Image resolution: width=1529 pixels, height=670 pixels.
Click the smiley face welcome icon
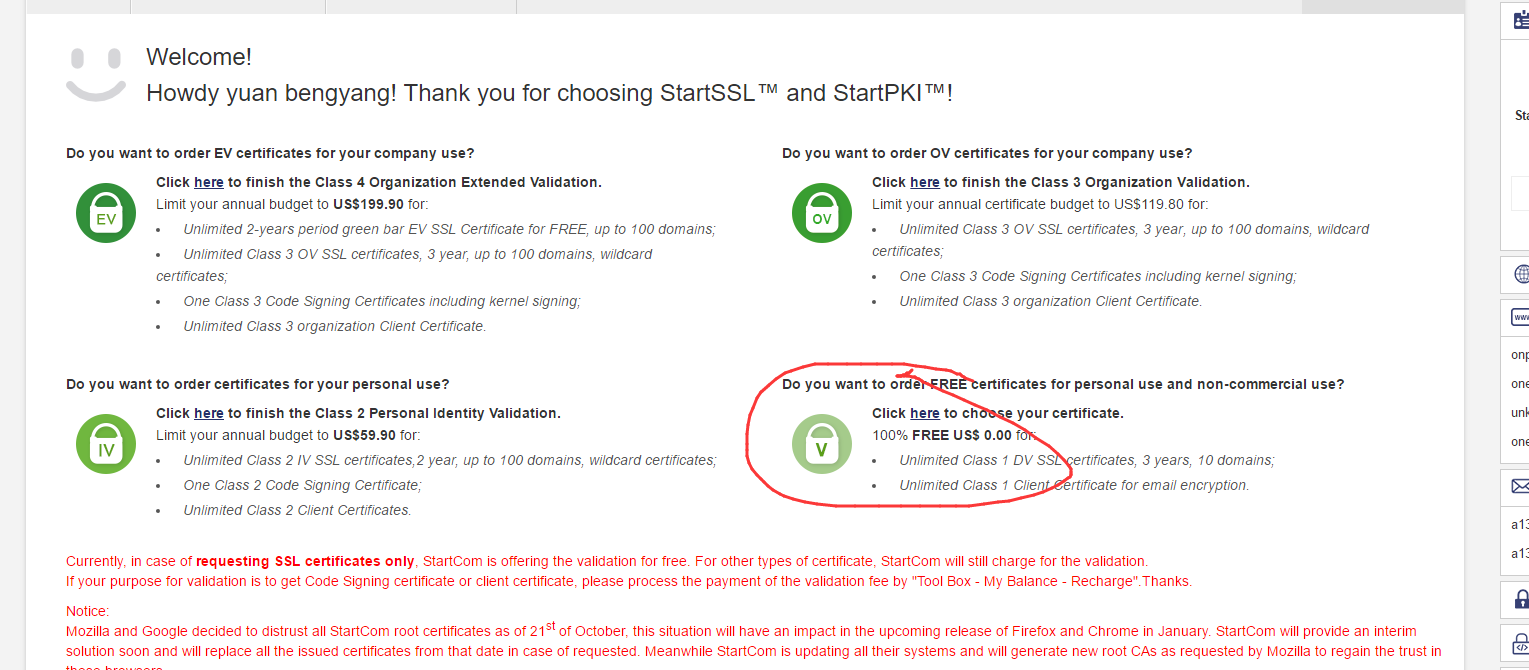coord(96,73)
